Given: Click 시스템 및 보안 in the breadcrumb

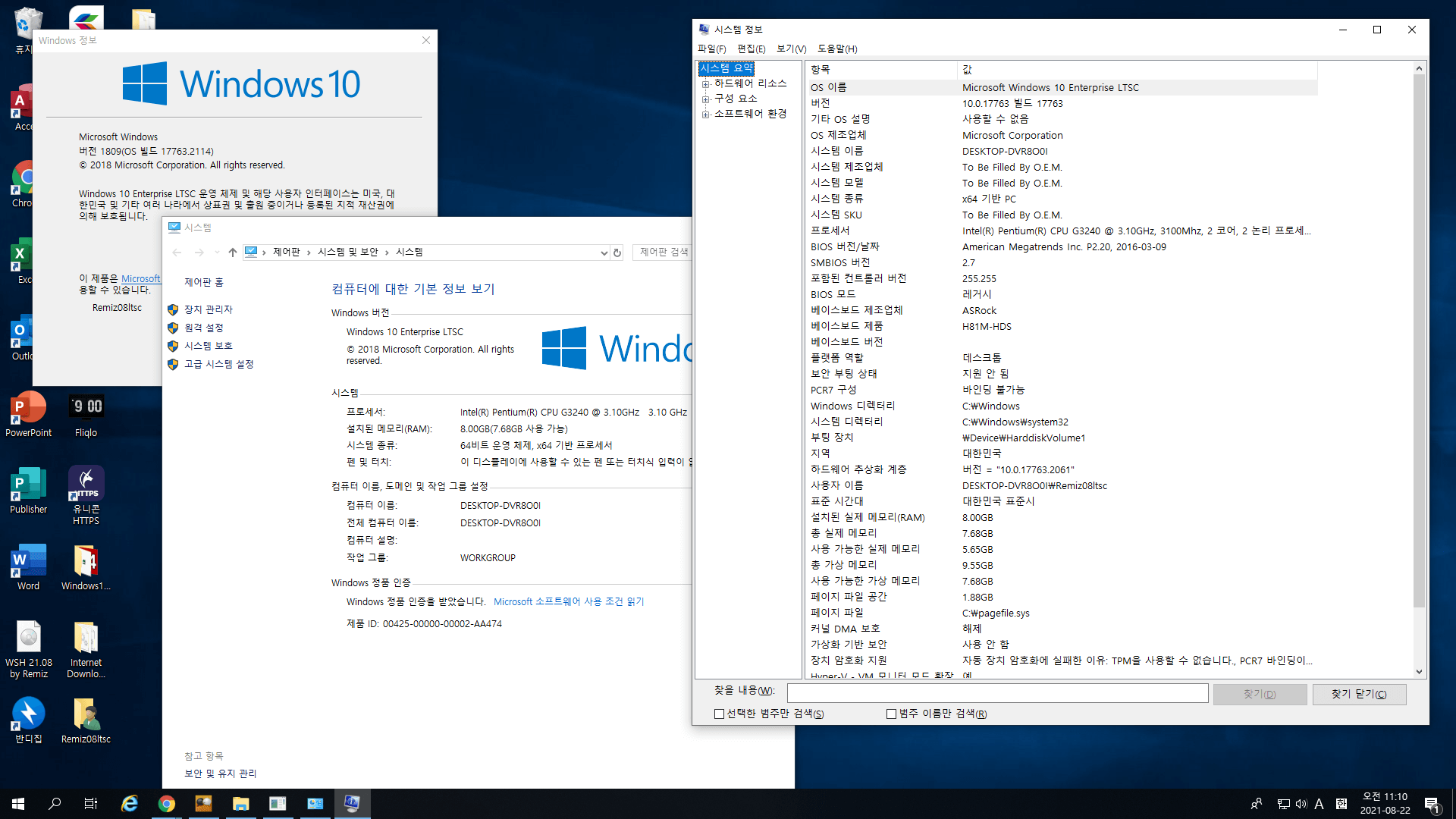Looking at the screenshot, I should (x=348, y=253).
